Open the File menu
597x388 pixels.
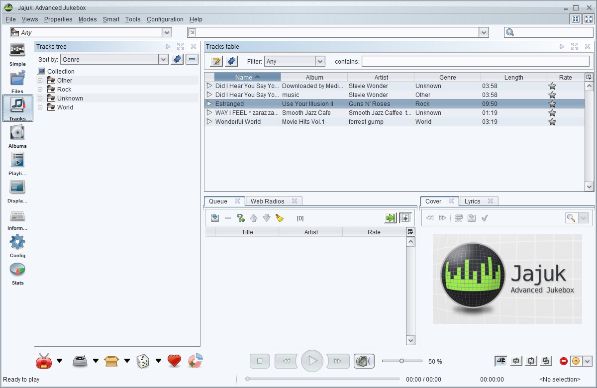pyautogui.click(x=11, y=19)
